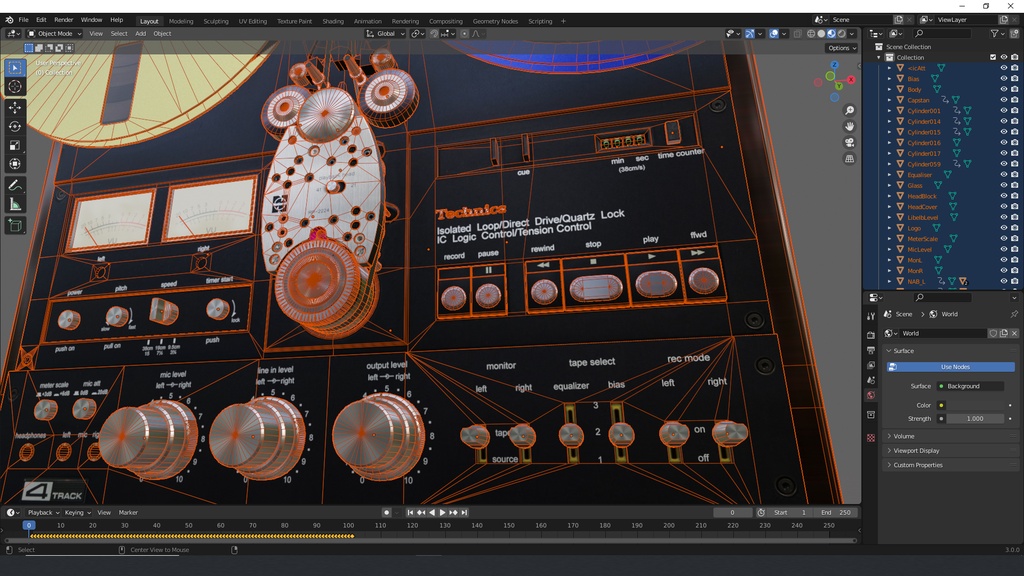
Task: Expand the Volume panel
Action: [903, 436]
